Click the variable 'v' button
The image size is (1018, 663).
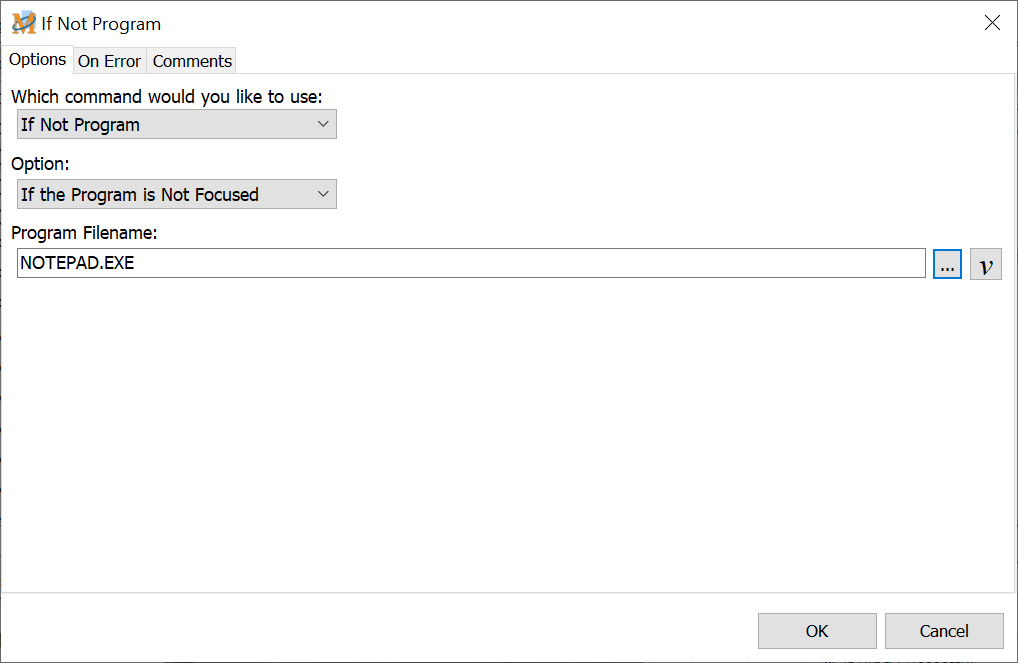pos(986,264)
